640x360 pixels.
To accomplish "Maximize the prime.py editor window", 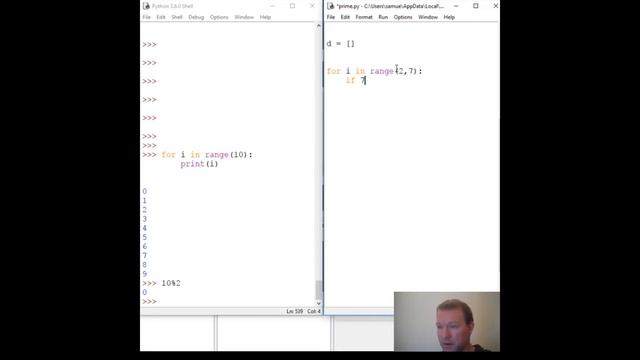I will [x=476, y=6].
